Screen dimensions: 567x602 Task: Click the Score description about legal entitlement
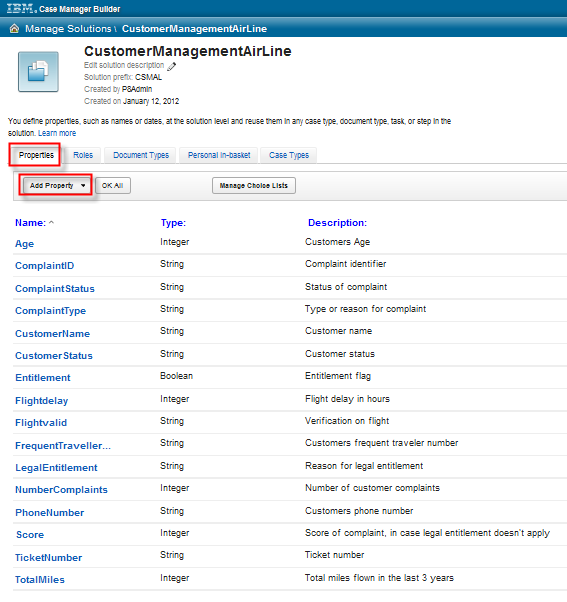click(x=427, y=533)
